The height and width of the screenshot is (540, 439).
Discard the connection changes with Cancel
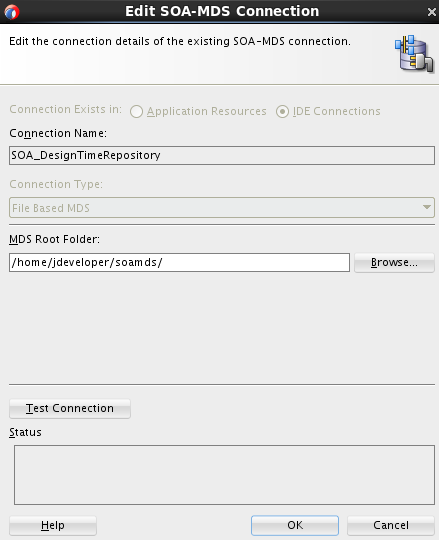(x=391, y=526)
